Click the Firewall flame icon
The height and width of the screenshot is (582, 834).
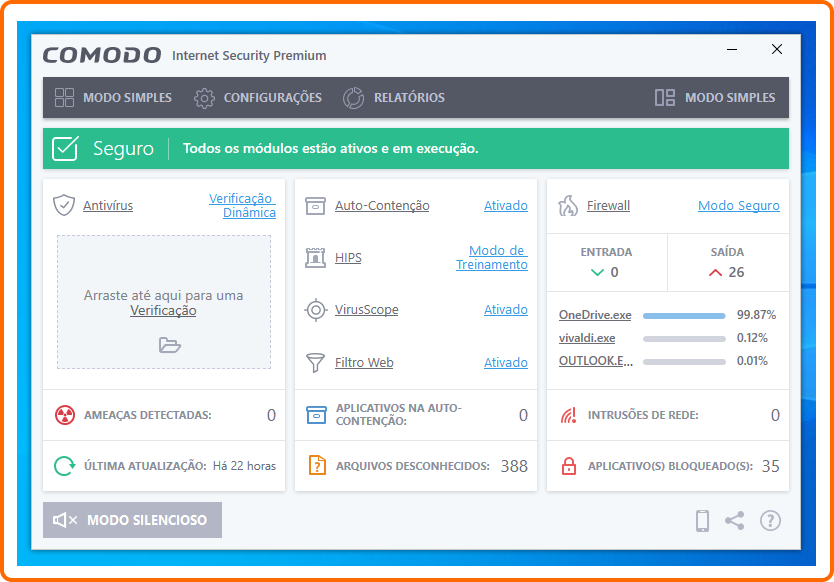568,205
